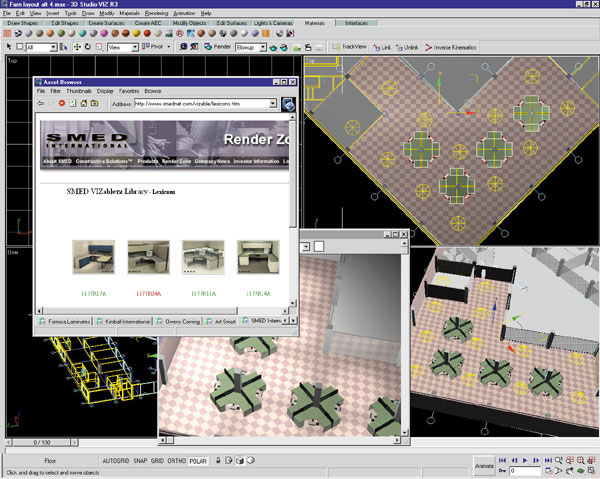Select the Formica Laminates browser tab
The width and height of the screenshot is (600, 479).
pyautogui.click(x=64, y=321)
